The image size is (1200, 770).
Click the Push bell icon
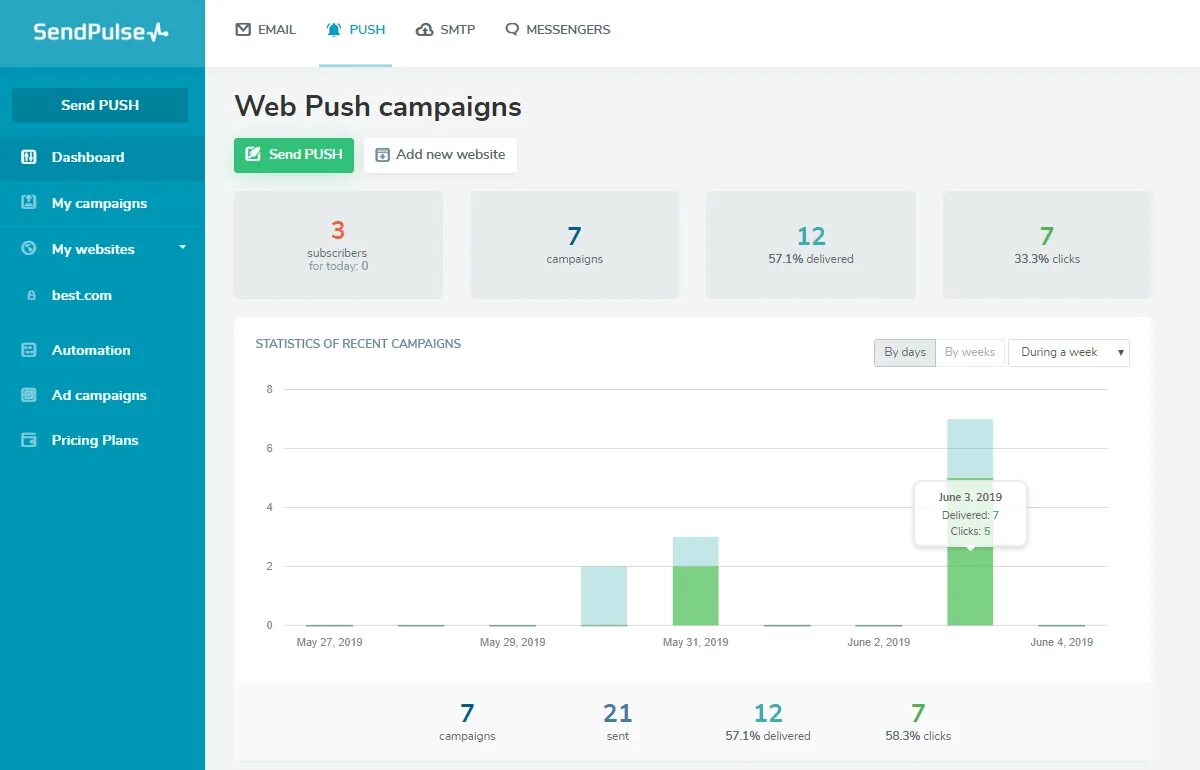(334, 29)
